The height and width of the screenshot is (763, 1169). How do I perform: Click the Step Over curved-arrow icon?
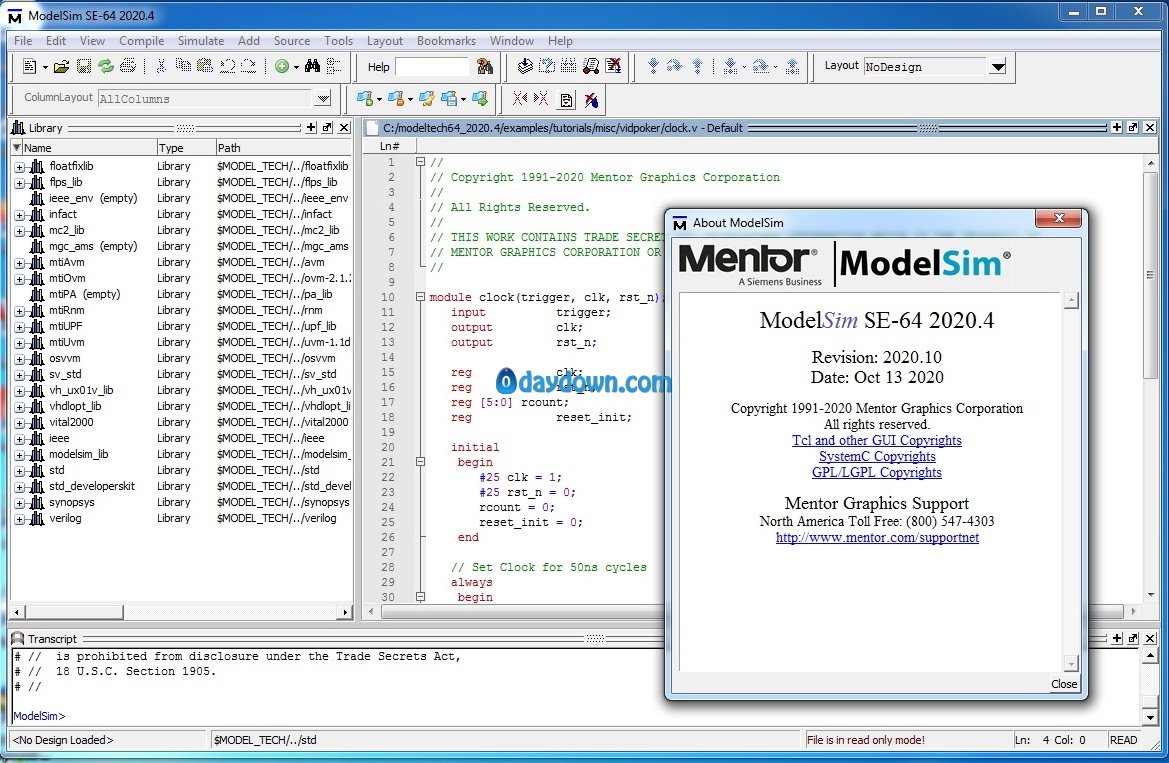click(675, 66)
